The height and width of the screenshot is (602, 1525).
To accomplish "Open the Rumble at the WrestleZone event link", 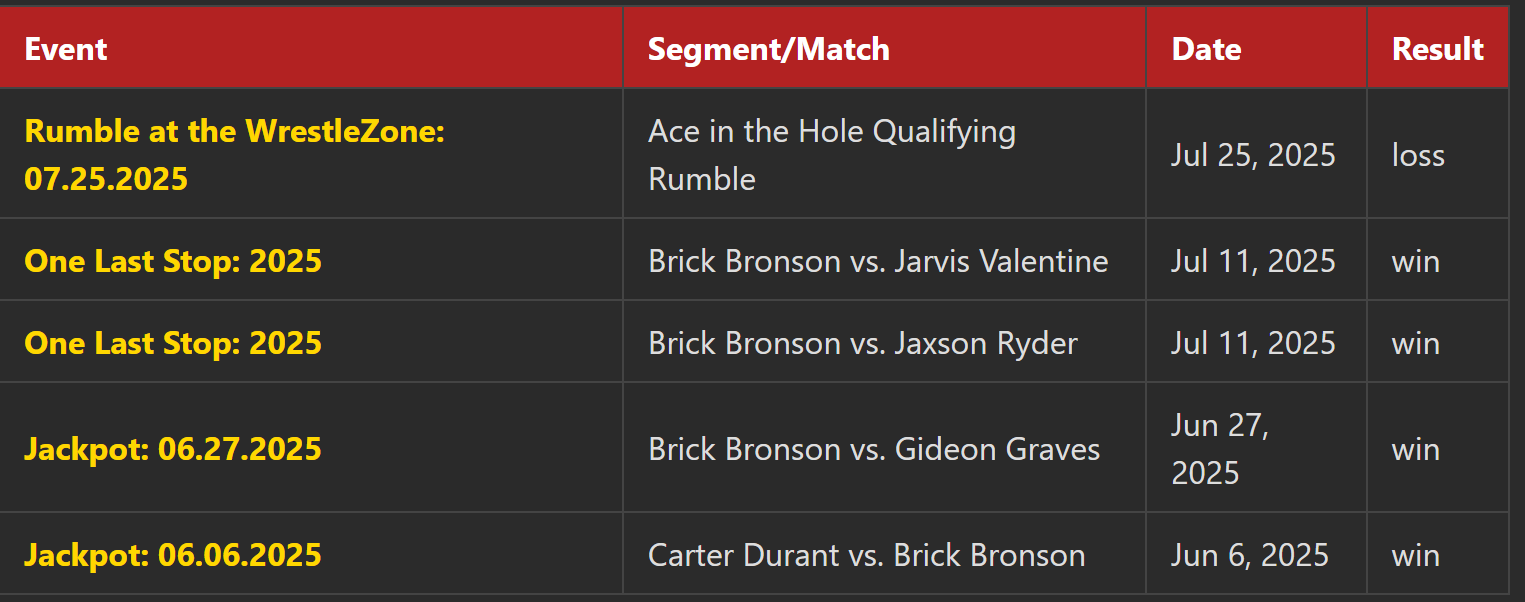I will click(x=234, y=155).
